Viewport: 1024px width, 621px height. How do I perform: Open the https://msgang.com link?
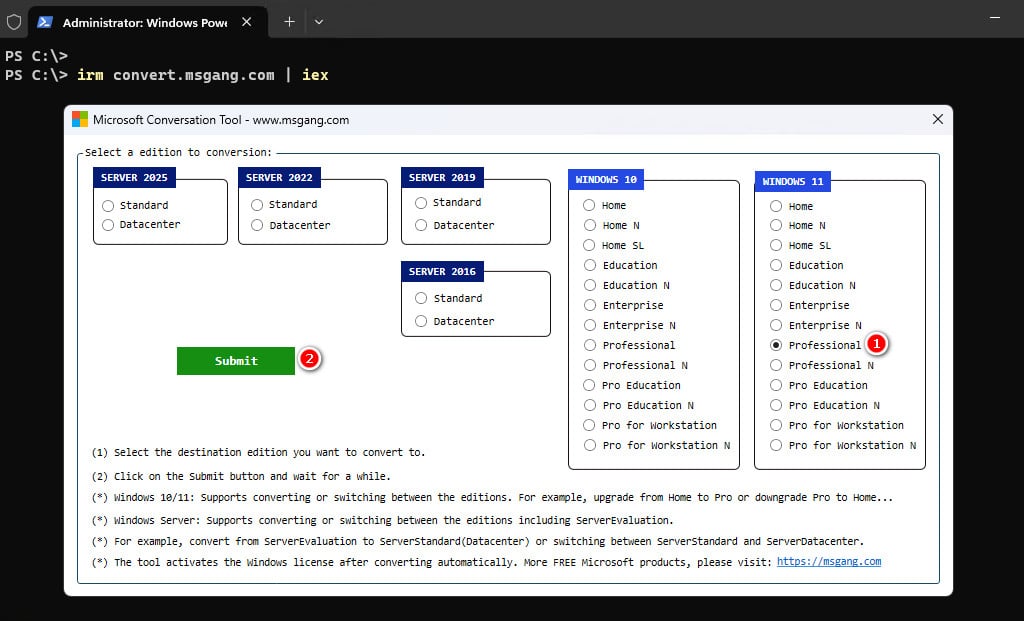[829, 562]
